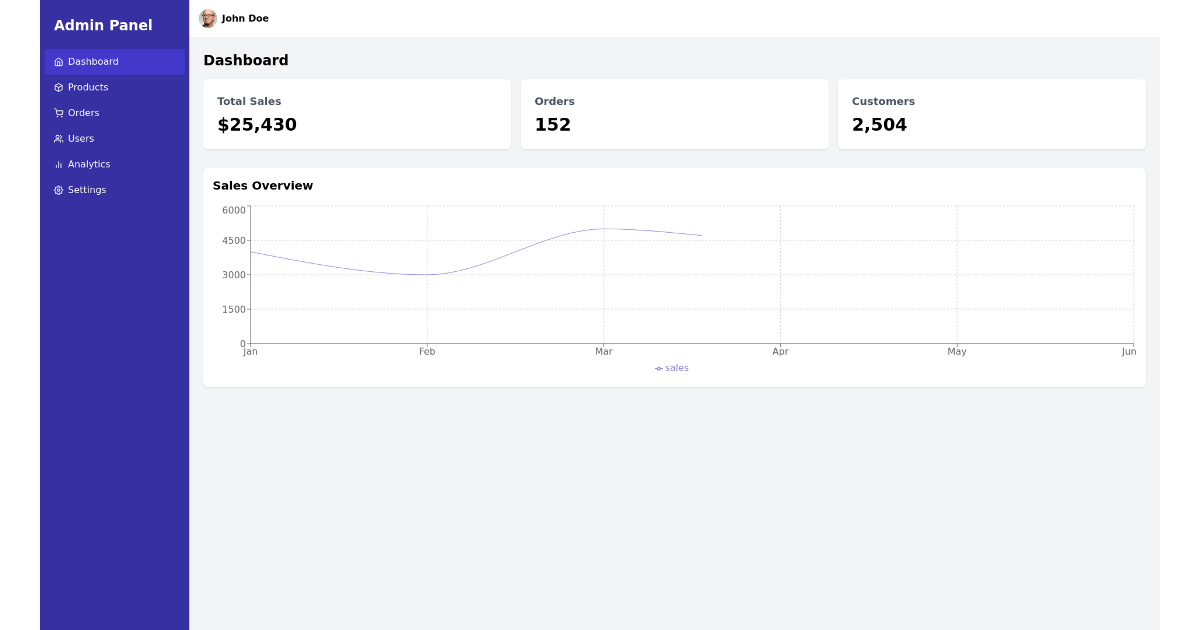
Task: Expand the Analytics section
Action: (x=88, y=164)
